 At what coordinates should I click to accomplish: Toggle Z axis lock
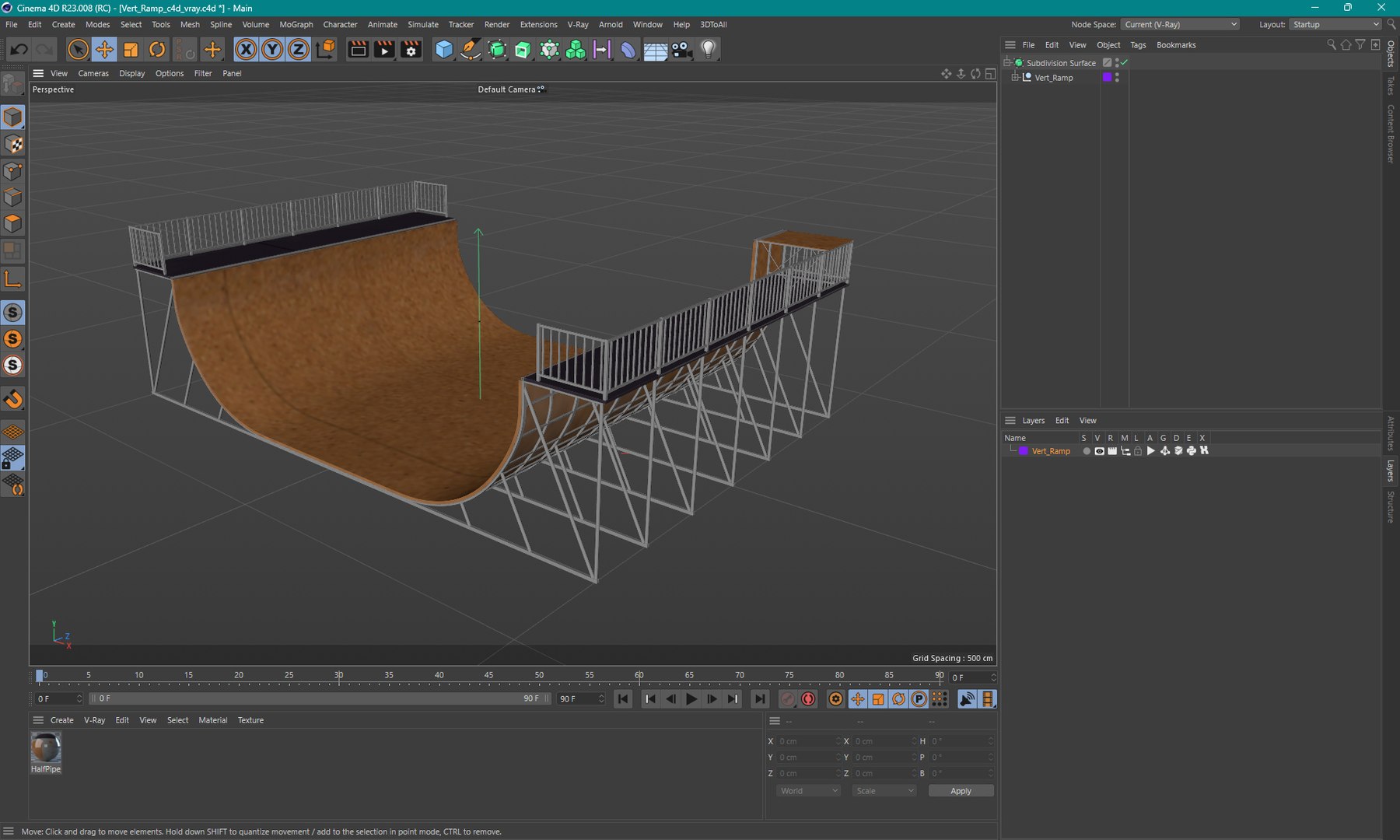[299, 50]
